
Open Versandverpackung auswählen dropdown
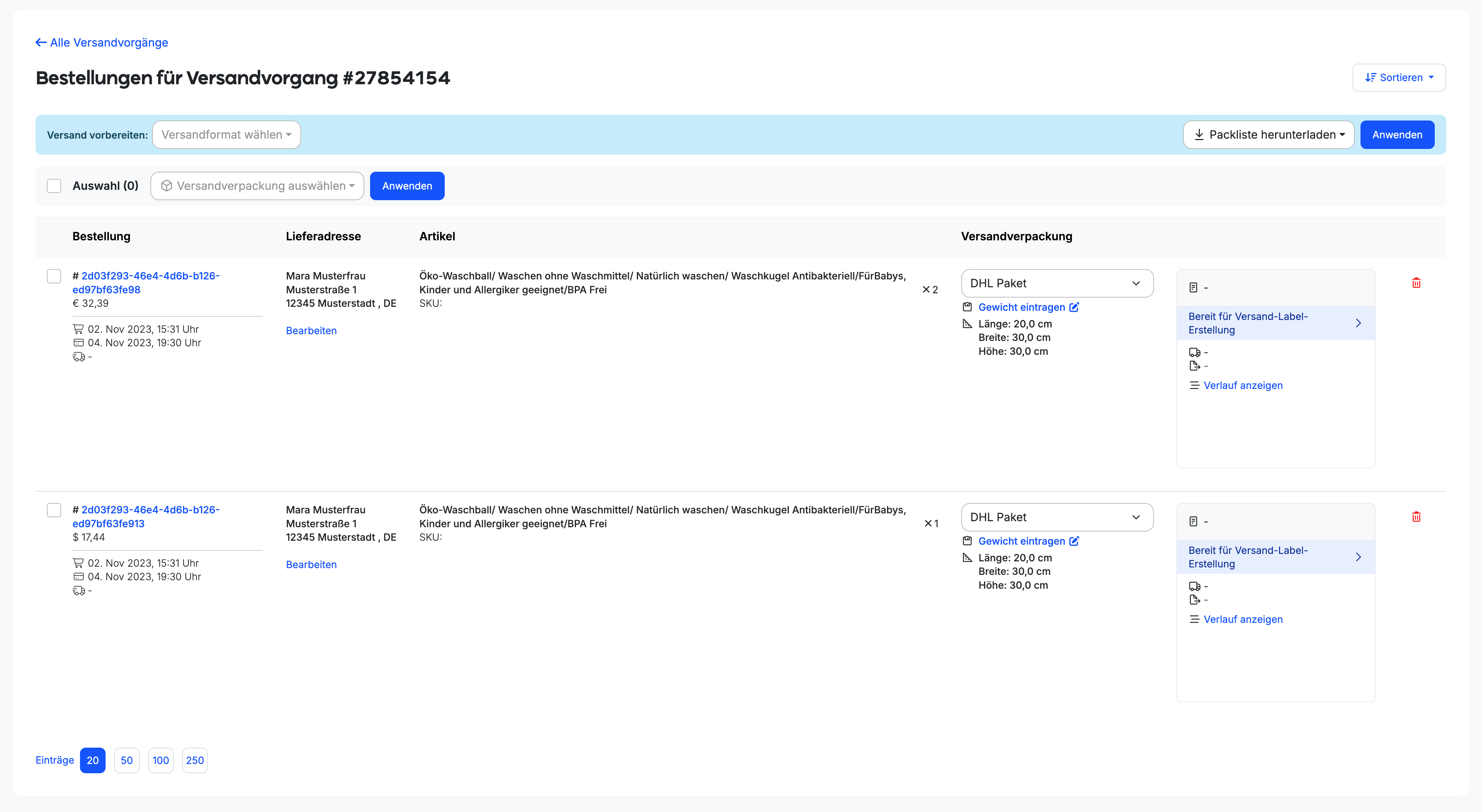(258, 186)
